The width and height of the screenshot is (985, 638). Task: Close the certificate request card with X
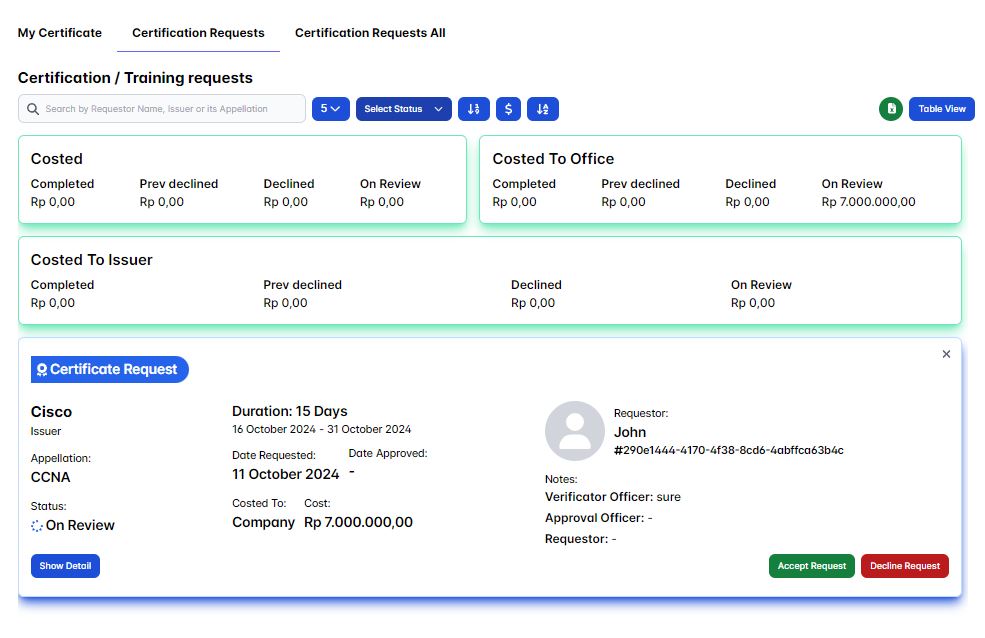pyautogui.click(x=946, y=354)
